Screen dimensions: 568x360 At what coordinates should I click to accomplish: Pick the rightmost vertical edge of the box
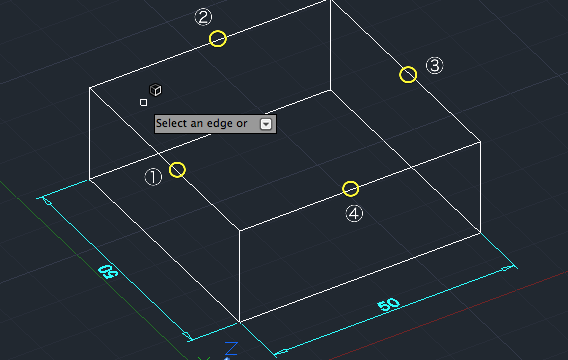(481, 187)
